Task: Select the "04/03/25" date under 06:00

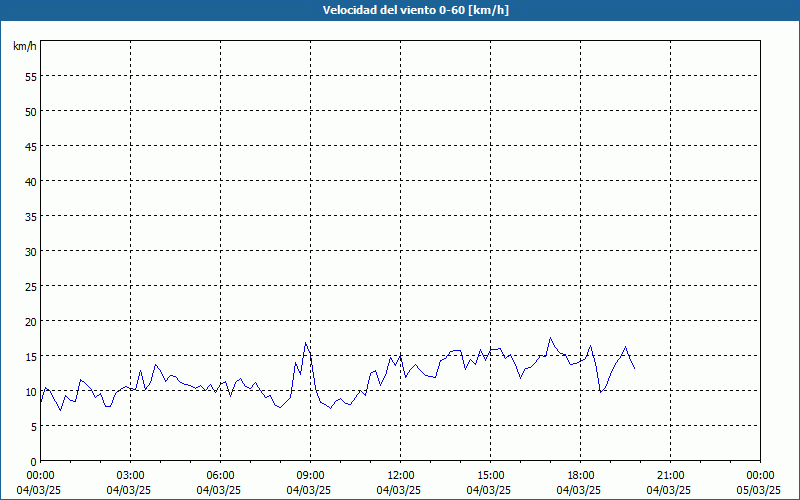Action: [x=218, y=490]
